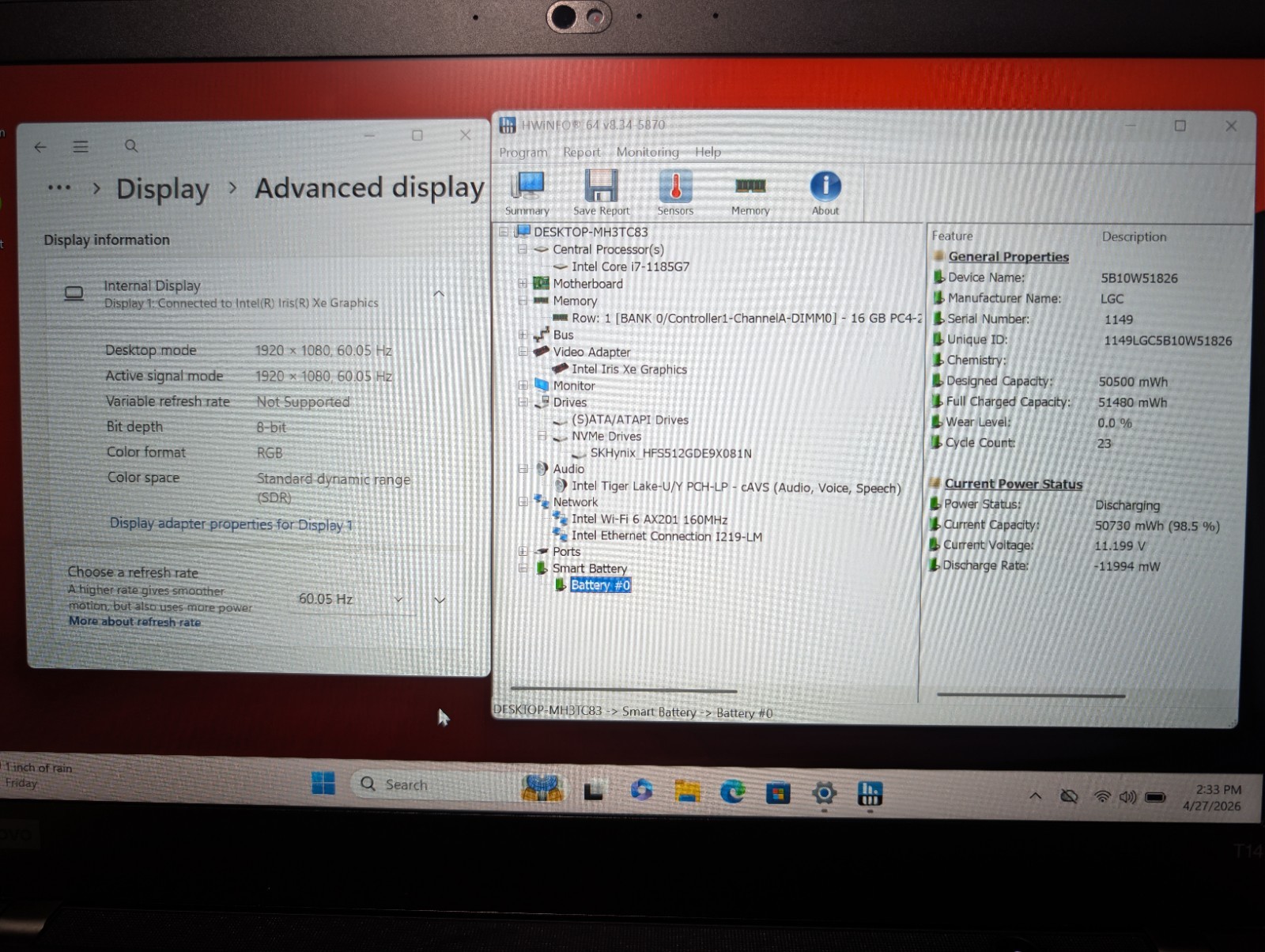Click the HWiNFO taskbar icon
Screen dimensions: 1265x952
[x=870, y=793]
